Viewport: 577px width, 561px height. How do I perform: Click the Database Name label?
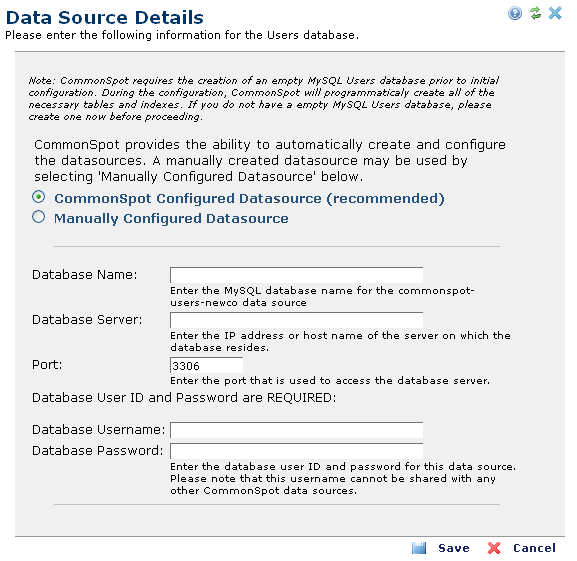click(85, 275)
